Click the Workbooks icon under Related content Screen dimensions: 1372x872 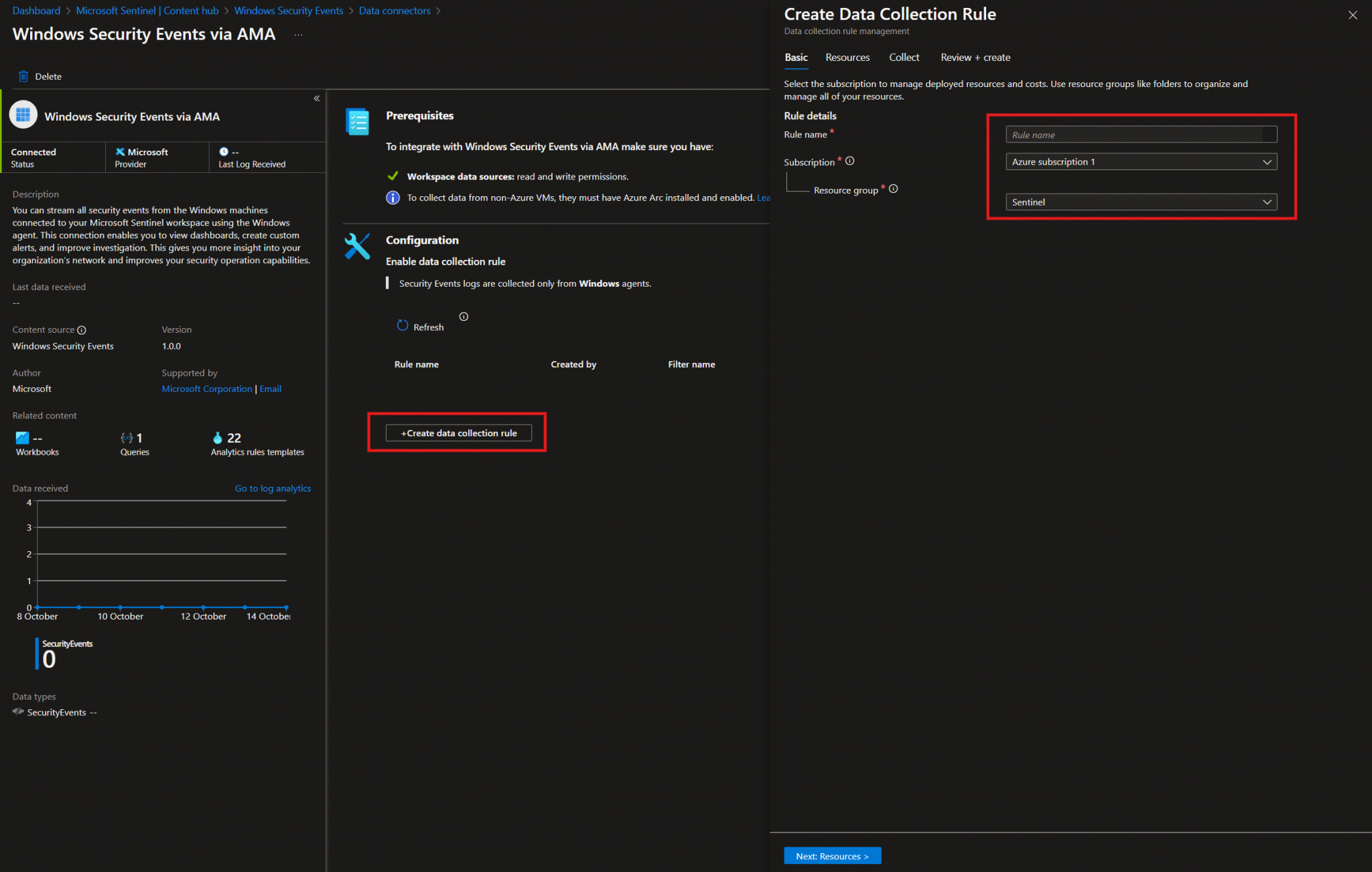[21, 439]
